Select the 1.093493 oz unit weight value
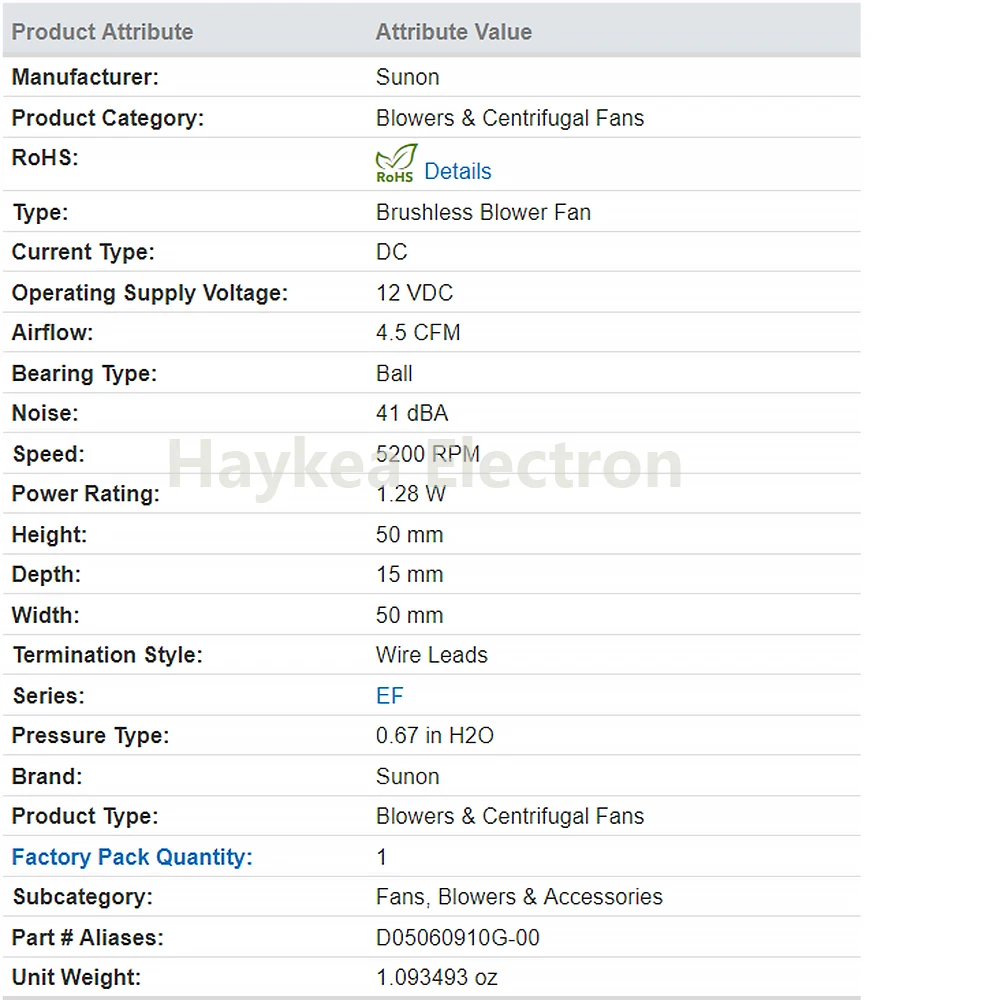 (x=437, y=977)
